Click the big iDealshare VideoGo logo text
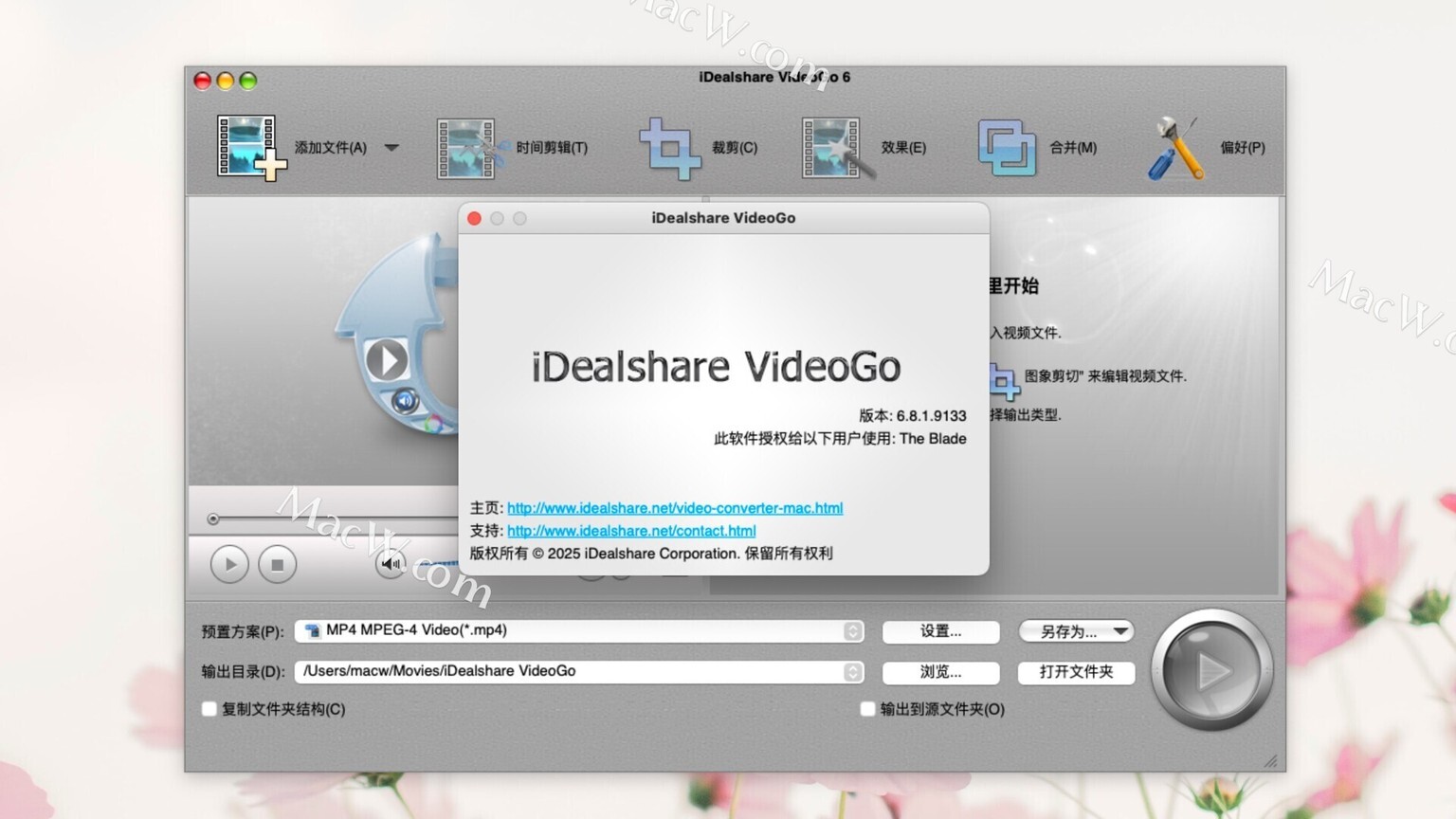 [717, 367]
